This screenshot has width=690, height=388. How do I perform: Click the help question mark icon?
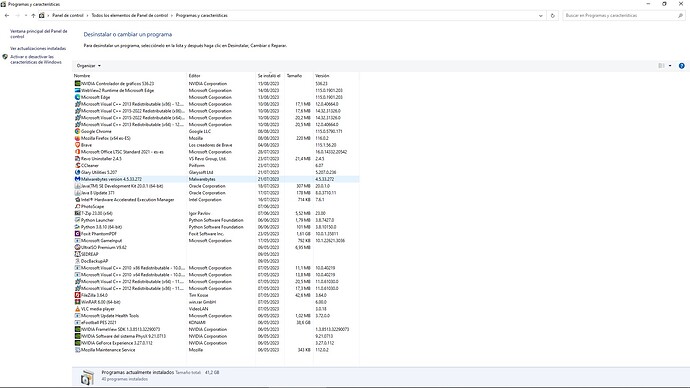tap(681, 66)
